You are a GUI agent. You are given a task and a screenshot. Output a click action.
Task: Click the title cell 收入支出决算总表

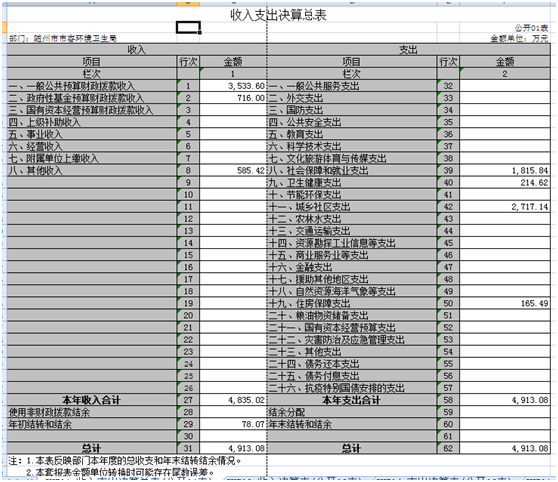[x=278, y=15]
